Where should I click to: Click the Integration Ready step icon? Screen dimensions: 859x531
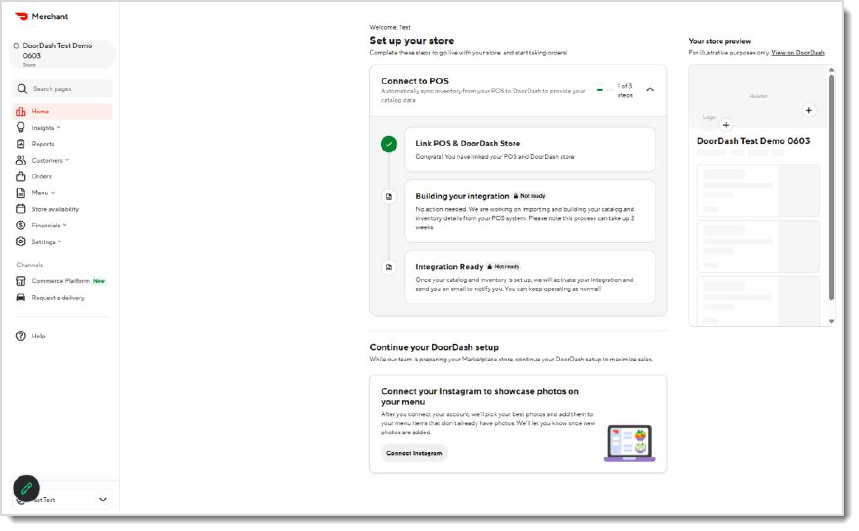tap(389, 267)
